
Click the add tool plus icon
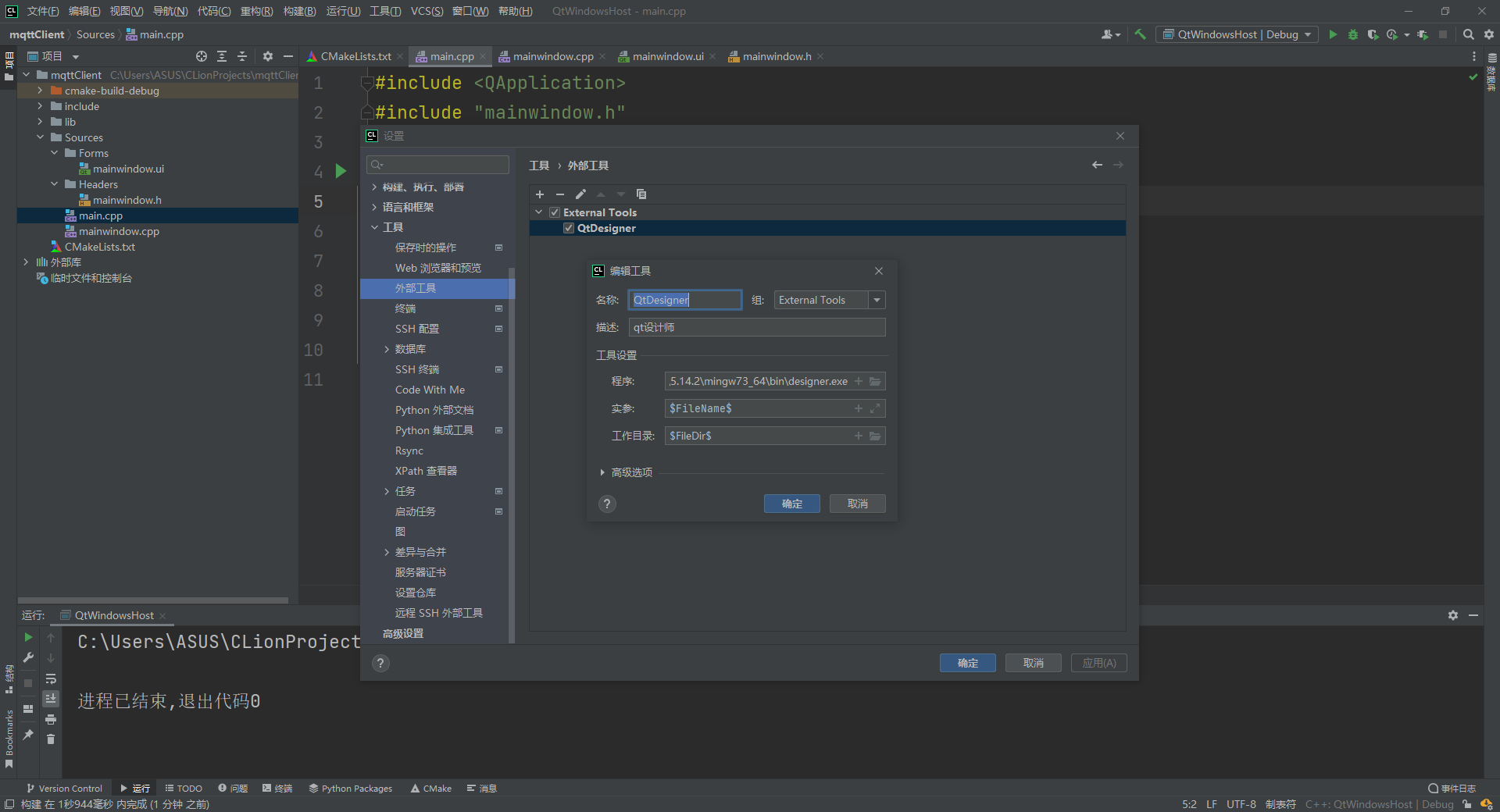[540, 194]
